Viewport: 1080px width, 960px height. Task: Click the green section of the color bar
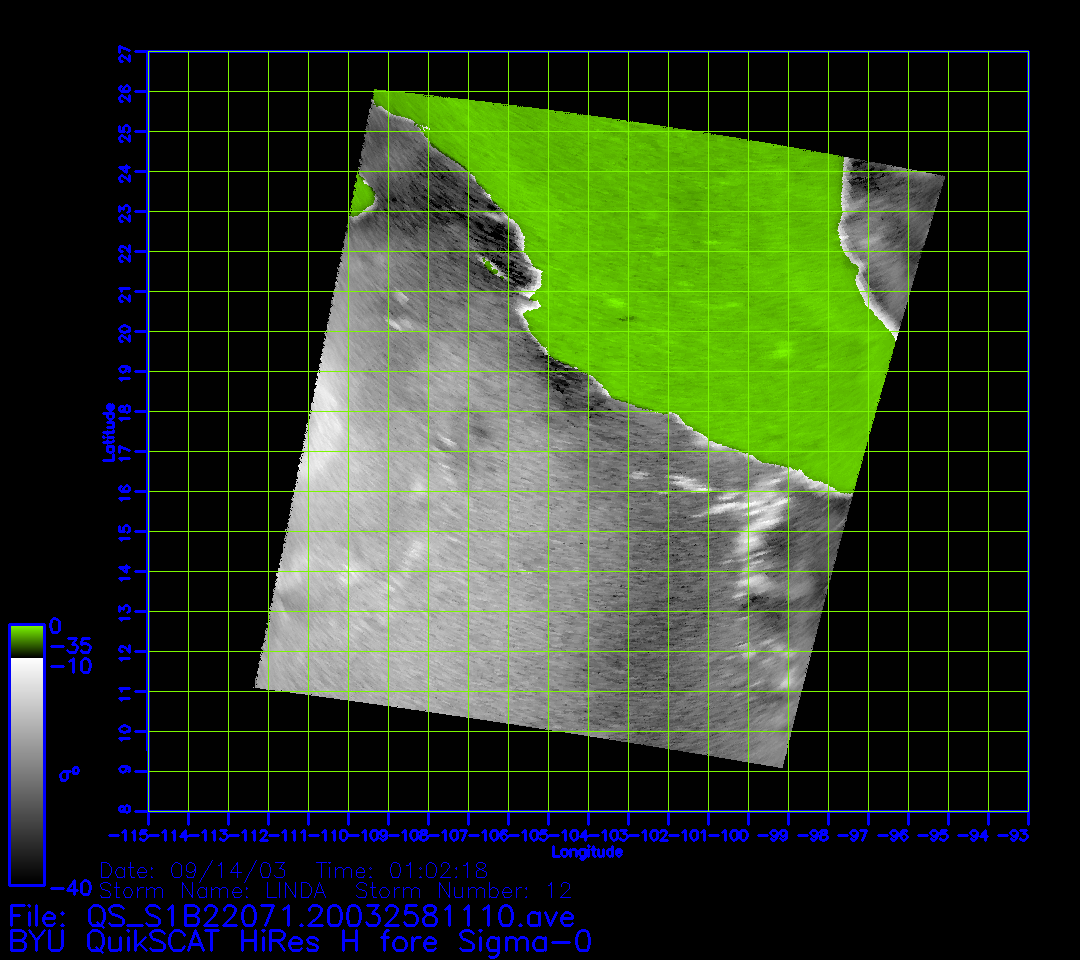tap(26, 640)
